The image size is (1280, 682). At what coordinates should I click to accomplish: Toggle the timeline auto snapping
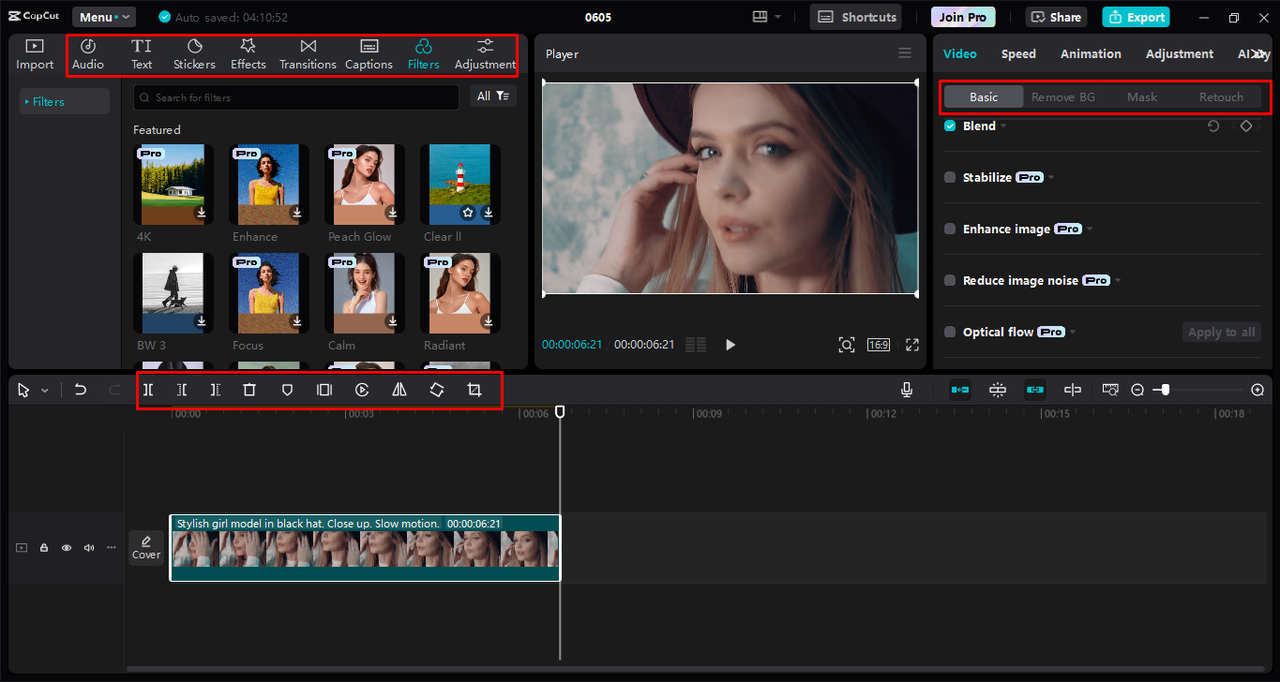[x=997, y=390]
